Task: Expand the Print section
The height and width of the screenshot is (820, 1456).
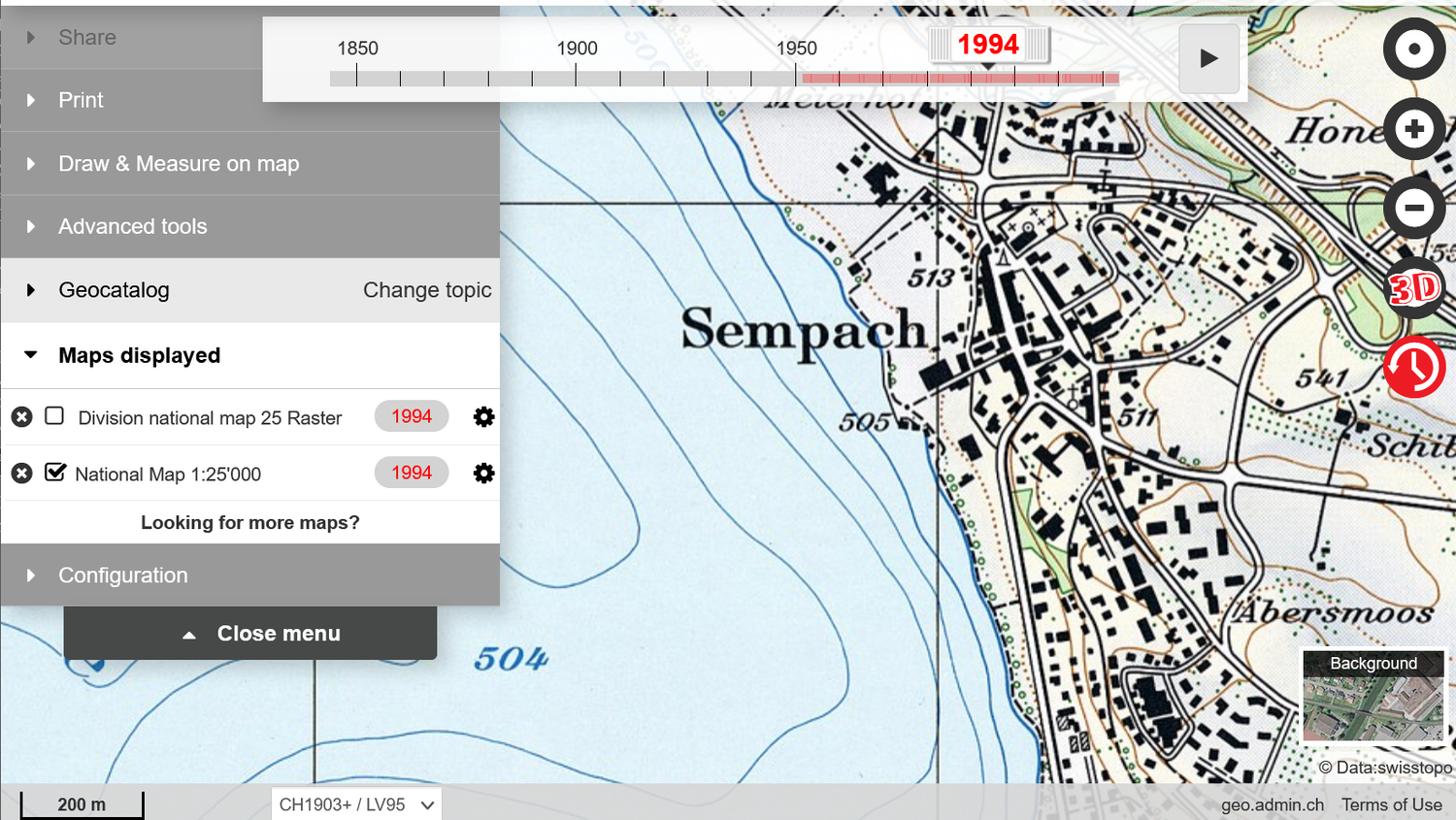Action: (x=81, y=100)
